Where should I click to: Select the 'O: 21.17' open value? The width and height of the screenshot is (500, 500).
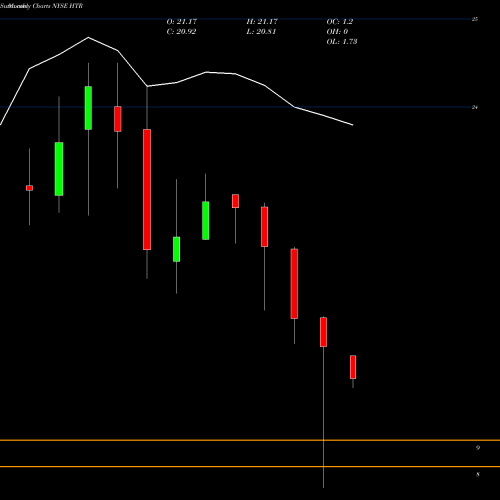point(182,21)
